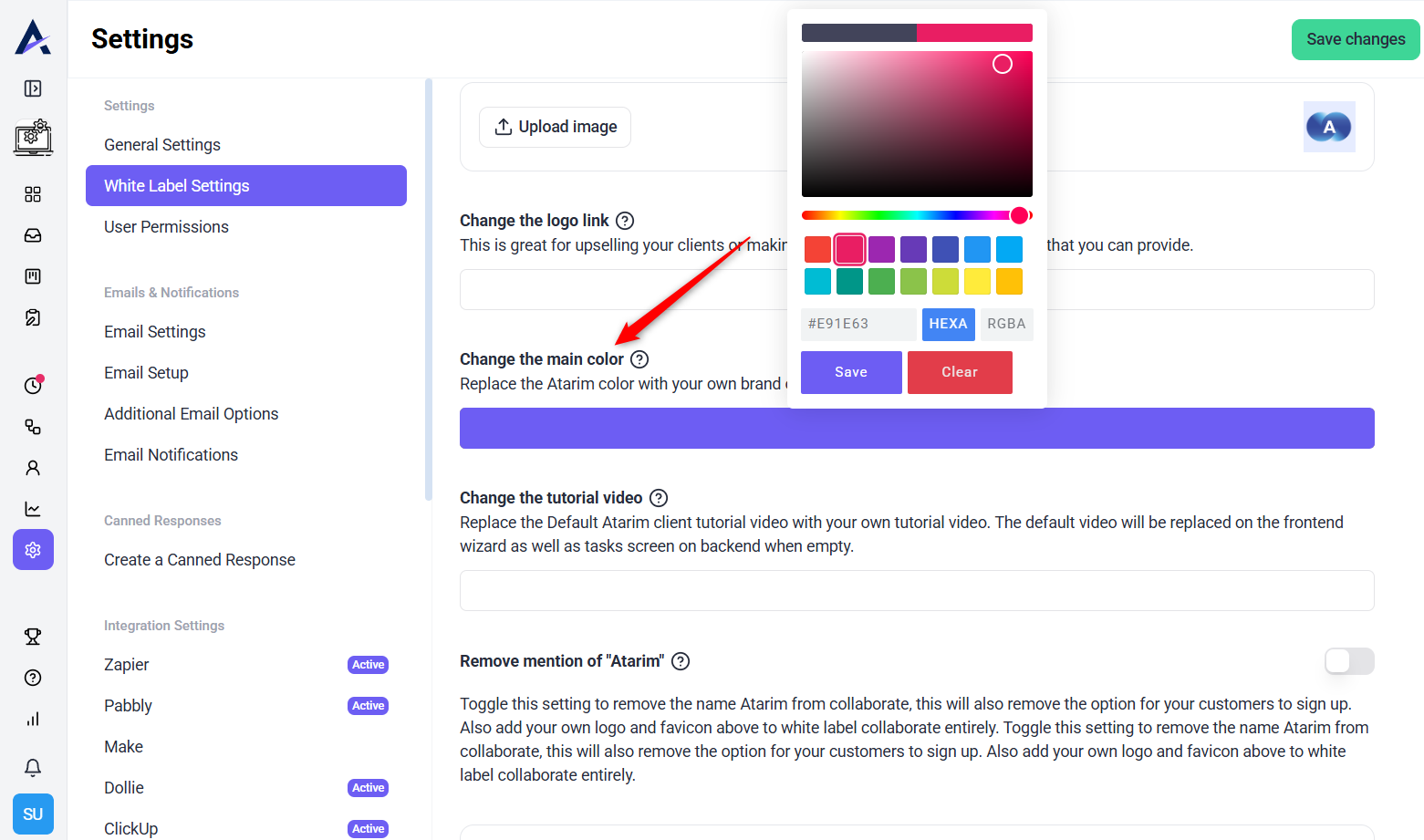
Task: Click the tutorial video URL field
Action: [x=916, y=590]
